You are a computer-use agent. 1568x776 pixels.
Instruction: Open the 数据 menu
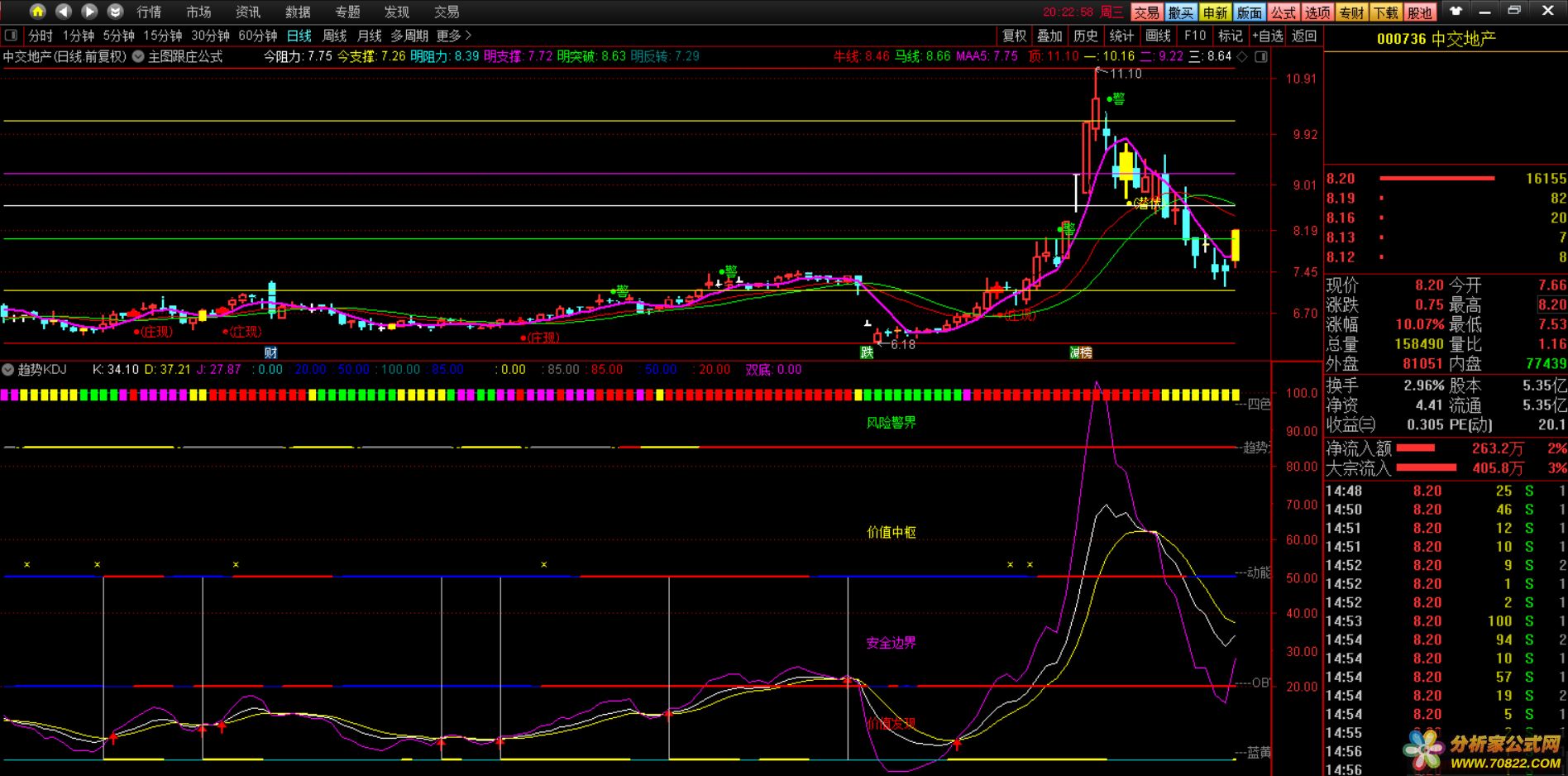(x=298, y=12)
